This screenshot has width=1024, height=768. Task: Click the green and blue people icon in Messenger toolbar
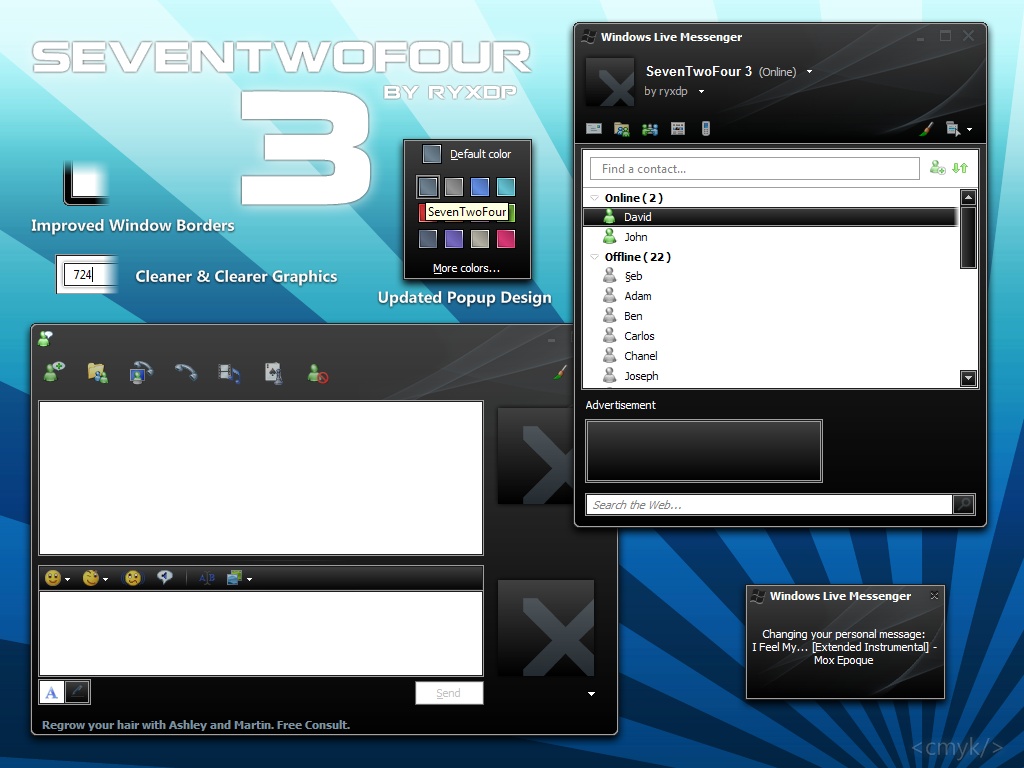[650, 129]
